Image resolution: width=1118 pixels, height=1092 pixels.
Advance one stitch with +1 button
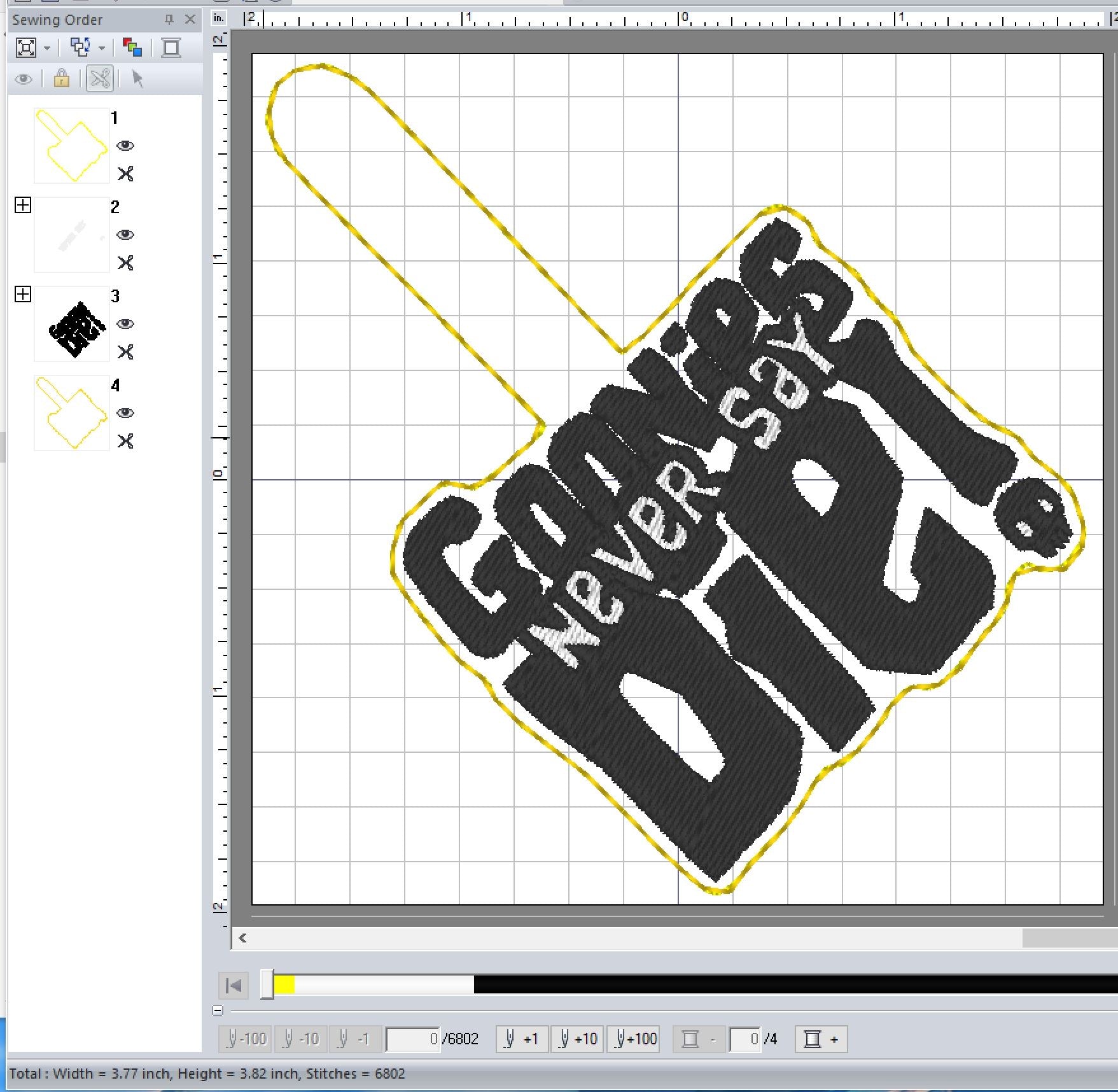point(522,1039)
